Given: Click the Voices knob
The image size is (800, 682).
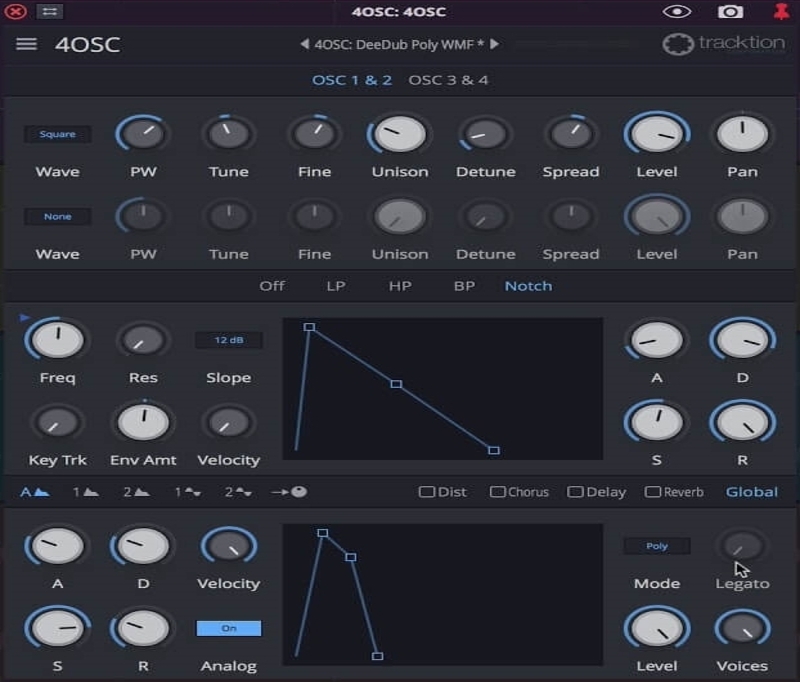Looking at the screenshot, I should [742, 628].
